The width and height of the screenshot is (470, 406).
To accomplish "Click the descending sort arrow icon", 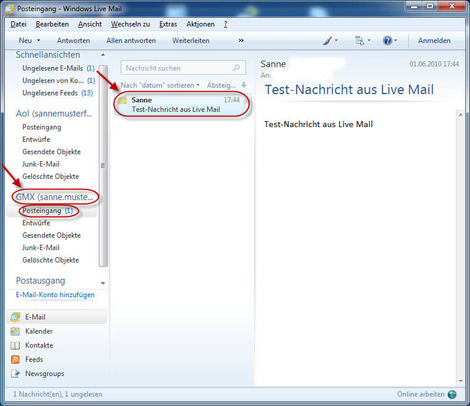I will [244, 85].
